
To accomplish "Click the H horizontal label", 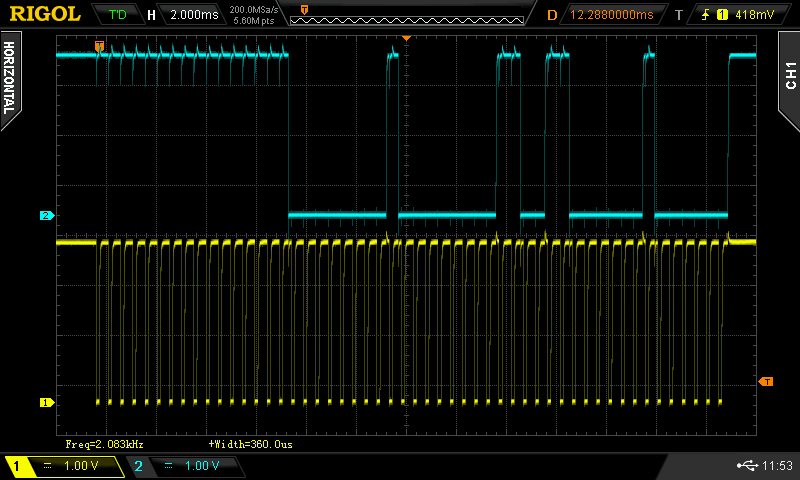I will [151, 15].
